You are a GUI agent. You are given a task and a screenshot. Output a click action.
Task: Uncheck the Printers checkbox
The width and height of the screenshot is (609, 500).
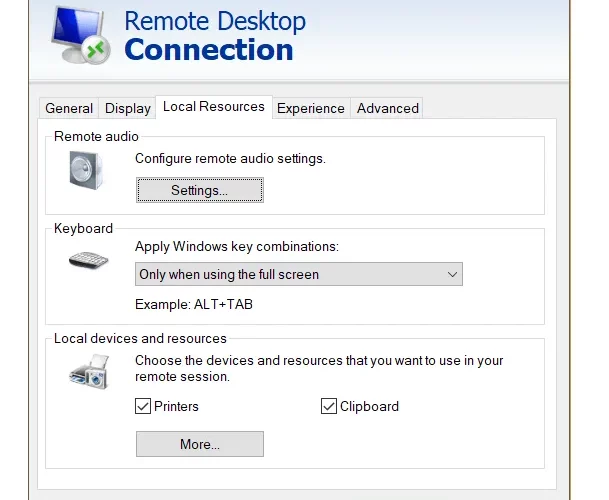[143, 406]
